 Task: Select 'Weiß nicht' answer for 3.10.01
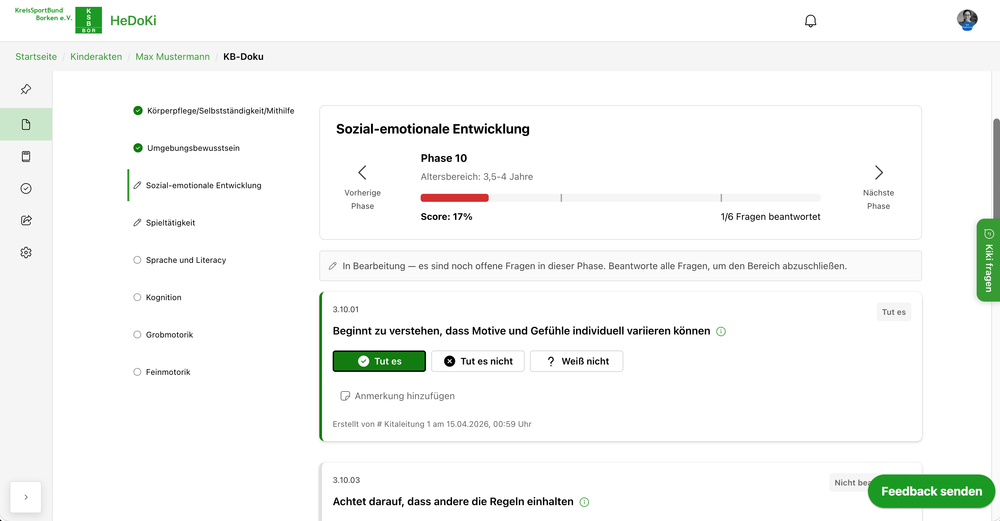[x=577, y=361]
